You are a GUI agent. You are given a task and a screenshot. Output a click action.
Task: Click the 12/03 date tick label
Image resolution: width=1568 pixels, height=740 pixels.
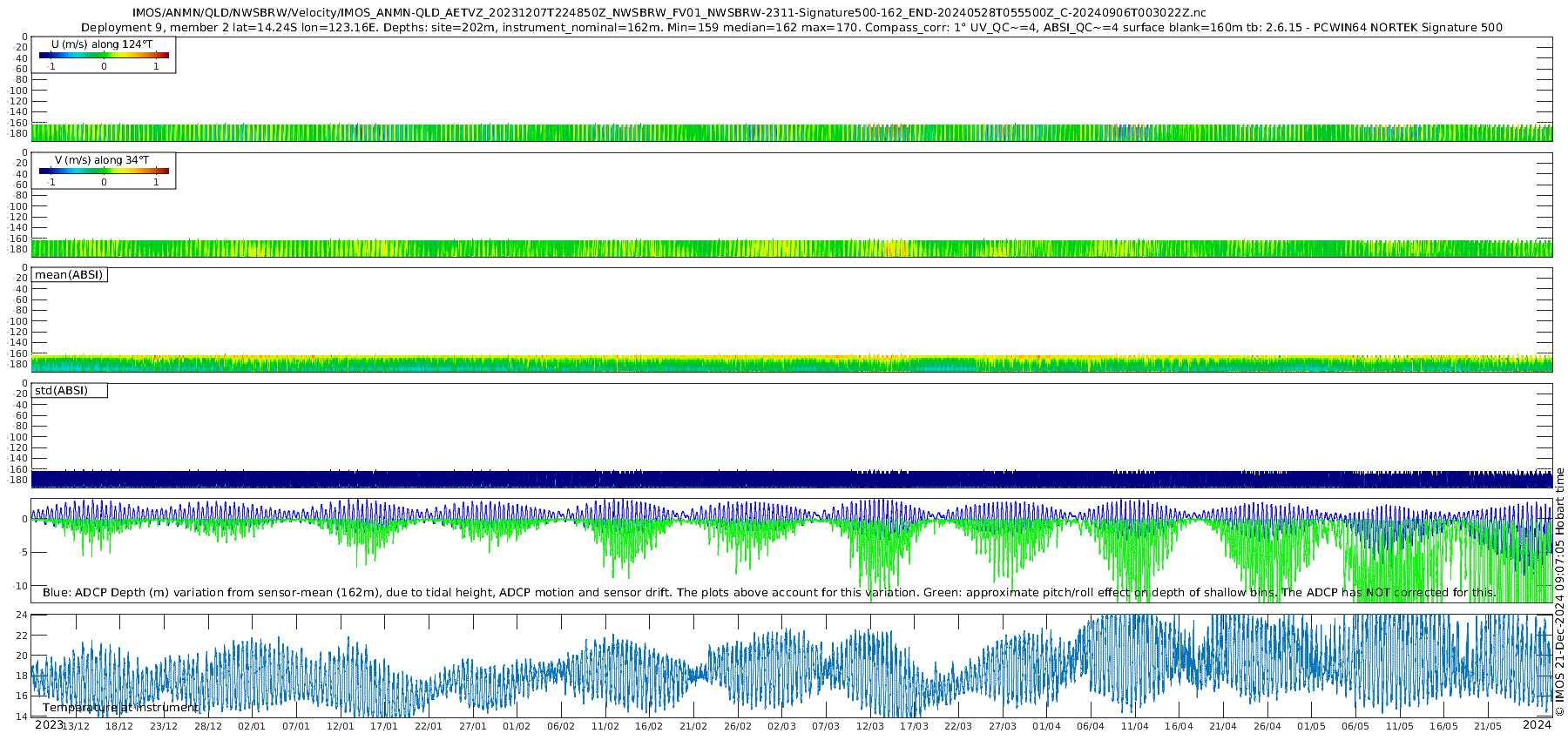pyautogui.click(x=869, y=727)
